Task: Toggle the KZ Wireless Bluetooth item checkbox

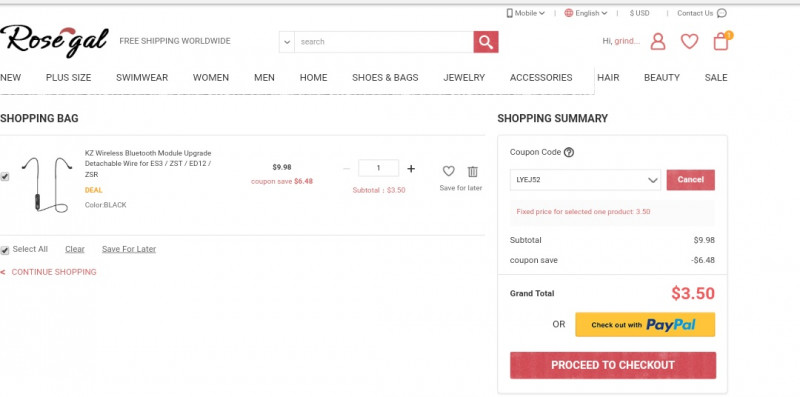Action: coord(5,177)
